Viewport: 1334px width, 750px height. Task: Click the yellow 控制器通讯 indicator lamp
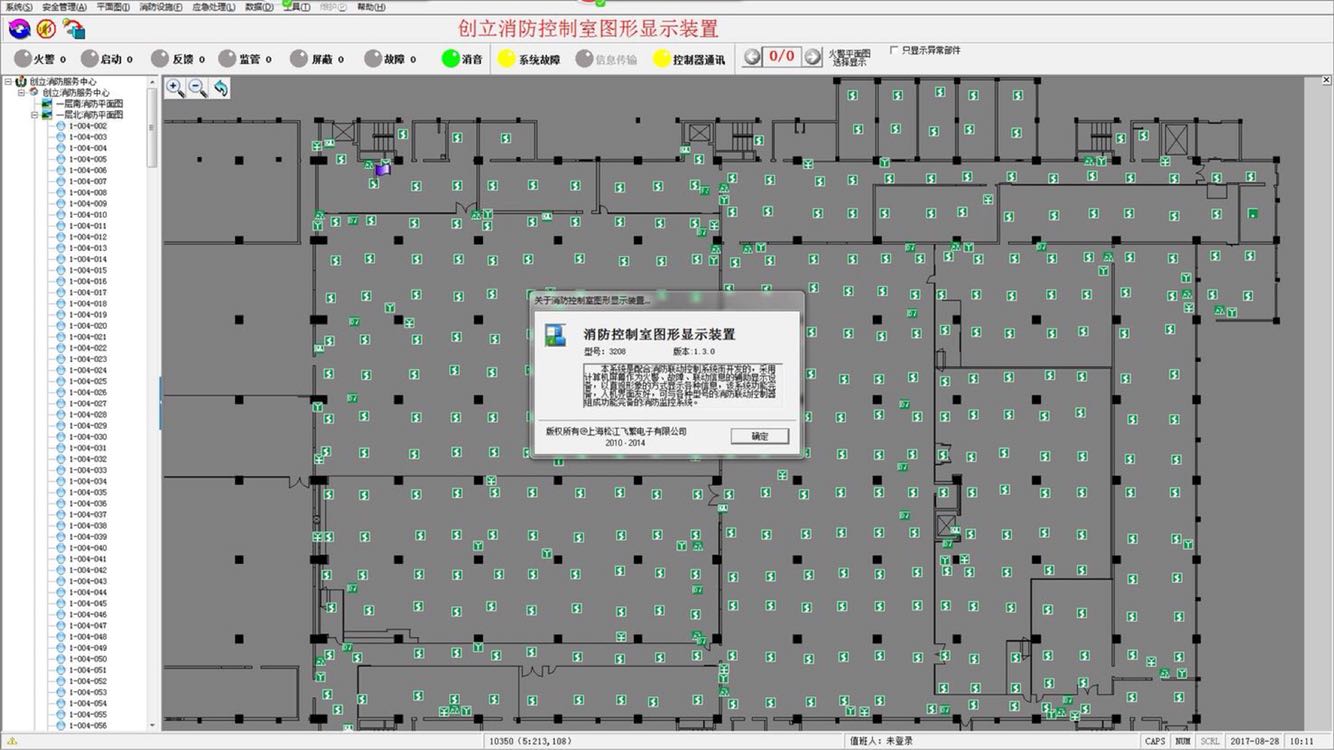(x=660, y=58)
